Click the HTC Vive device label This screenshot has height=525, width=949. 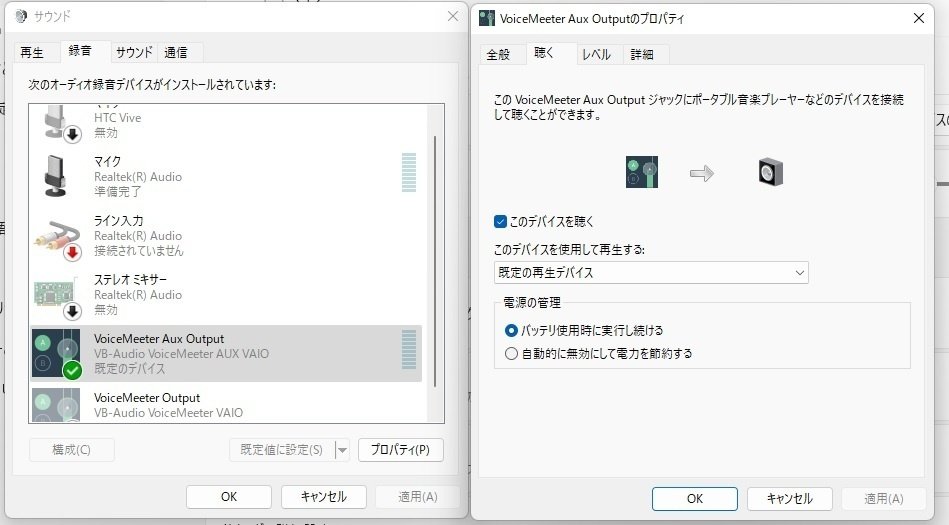pos(117,118)
